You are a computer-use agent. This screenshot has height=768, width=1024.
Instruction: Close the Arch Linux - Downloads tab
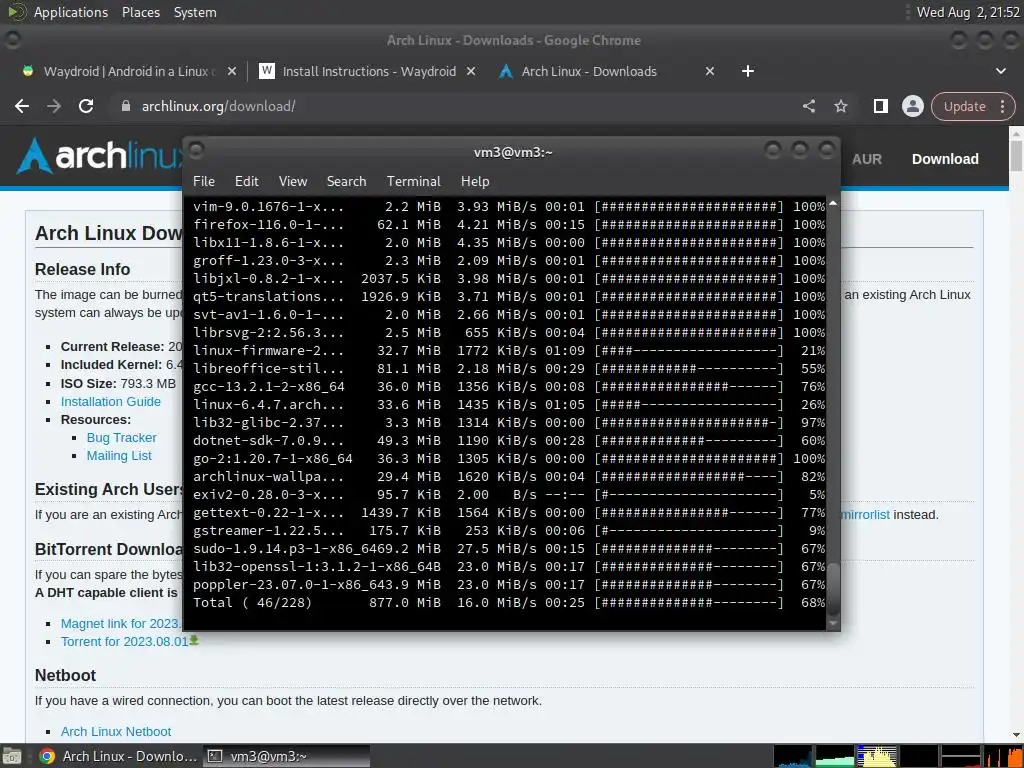[x=710, y=71]
